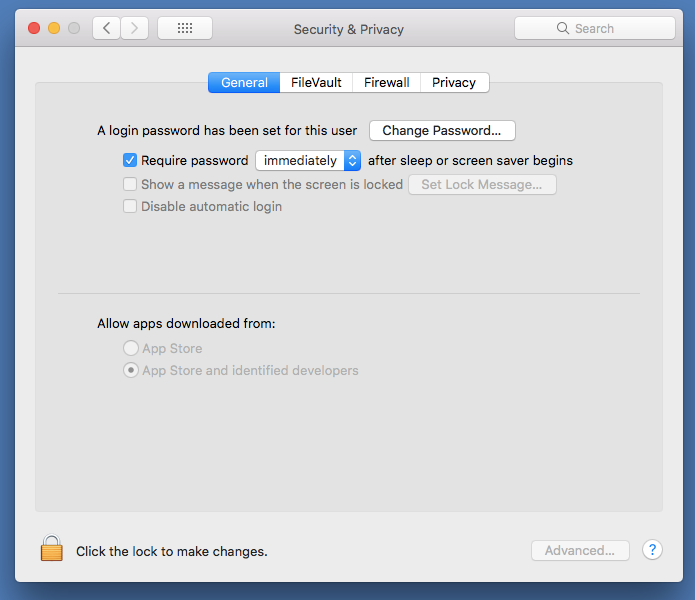This screenshot has height=600, width=695.
Task: Choose App Store and identified developers option
Action: (130, 371)
